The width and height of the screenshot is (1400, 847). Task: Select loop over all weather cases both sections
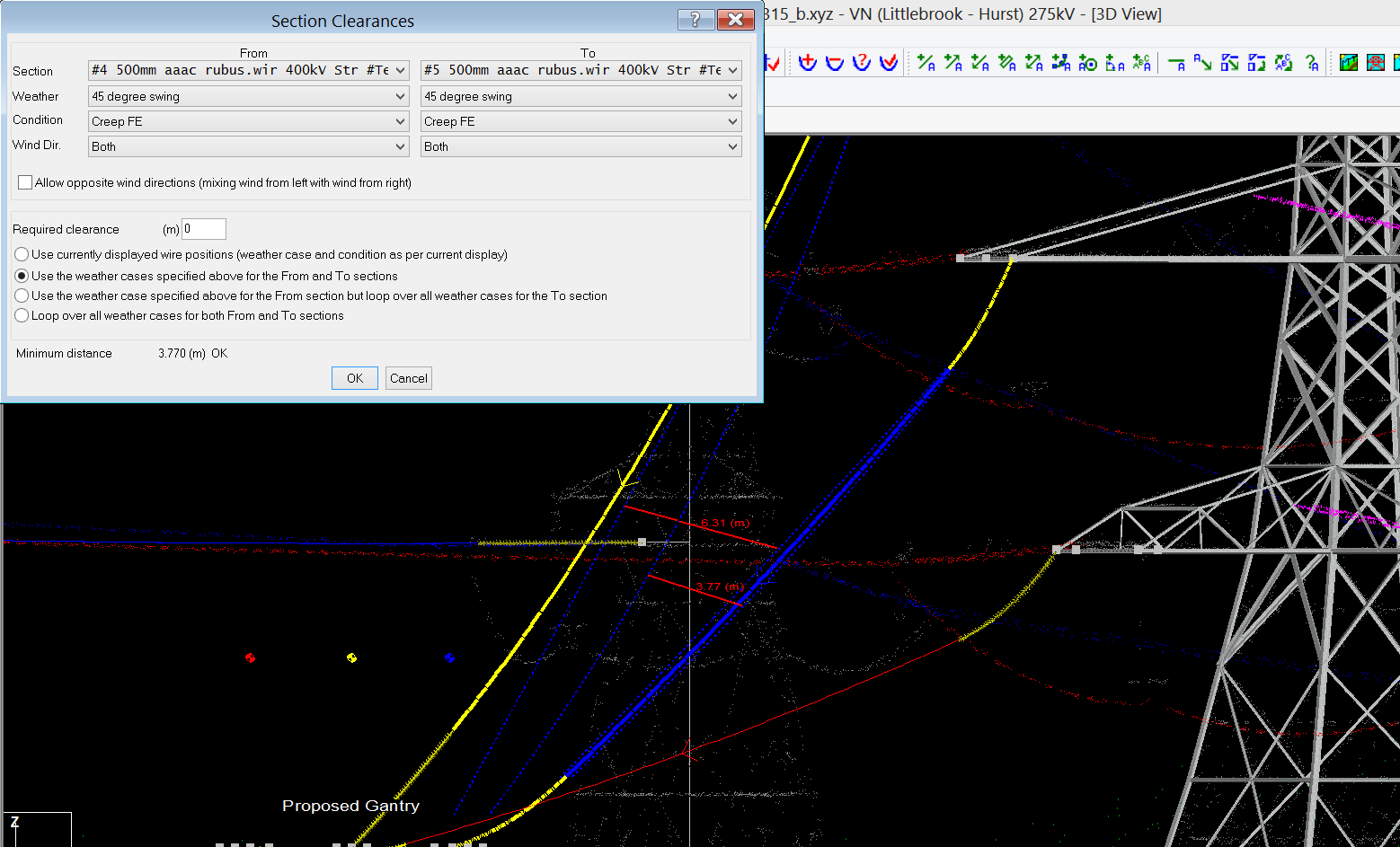click(x=22, y=315)
